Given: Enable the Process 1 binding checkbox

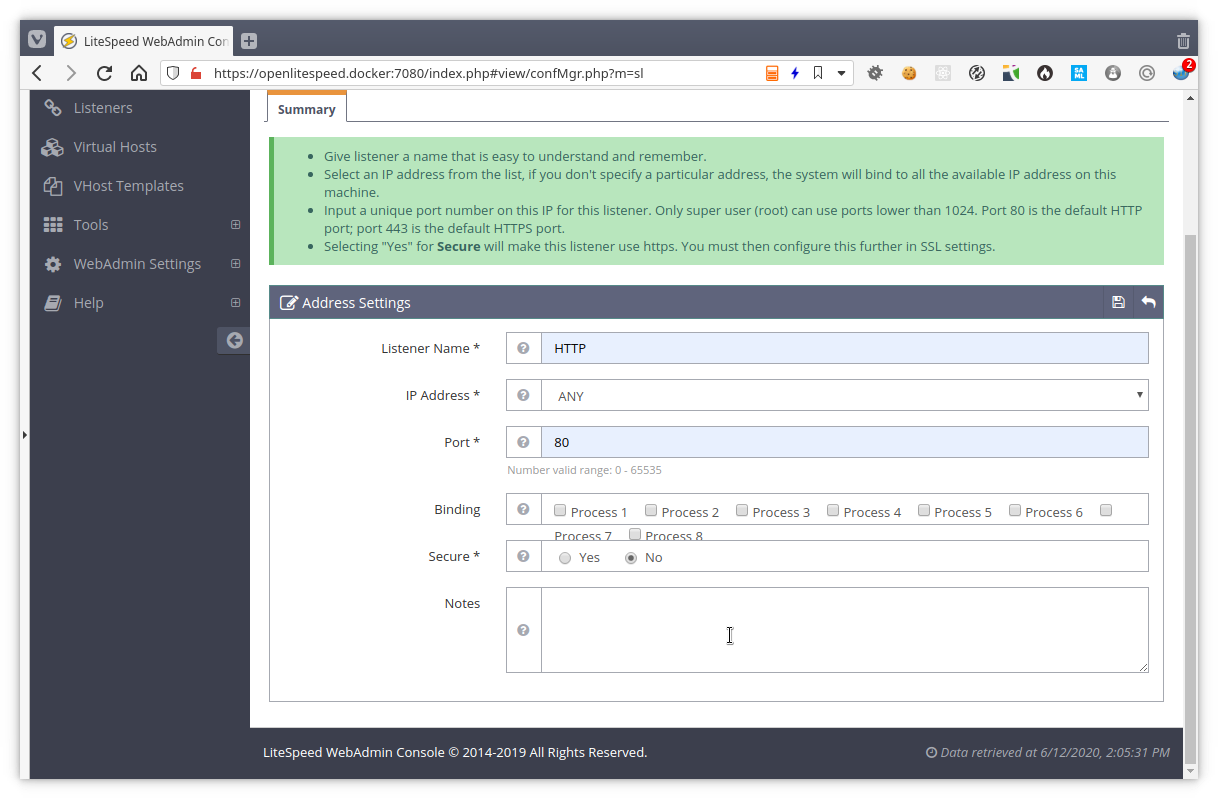Looking at the screenshot, I should 560,510.
